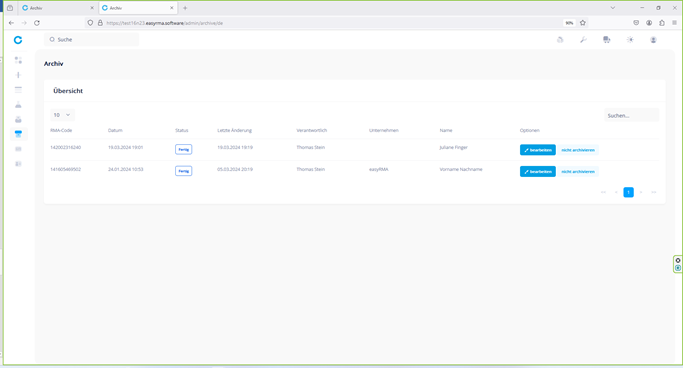683x368 pixels.
Task: Click the Fertig status badge in the easyRMA row
Action: (183, 171)
